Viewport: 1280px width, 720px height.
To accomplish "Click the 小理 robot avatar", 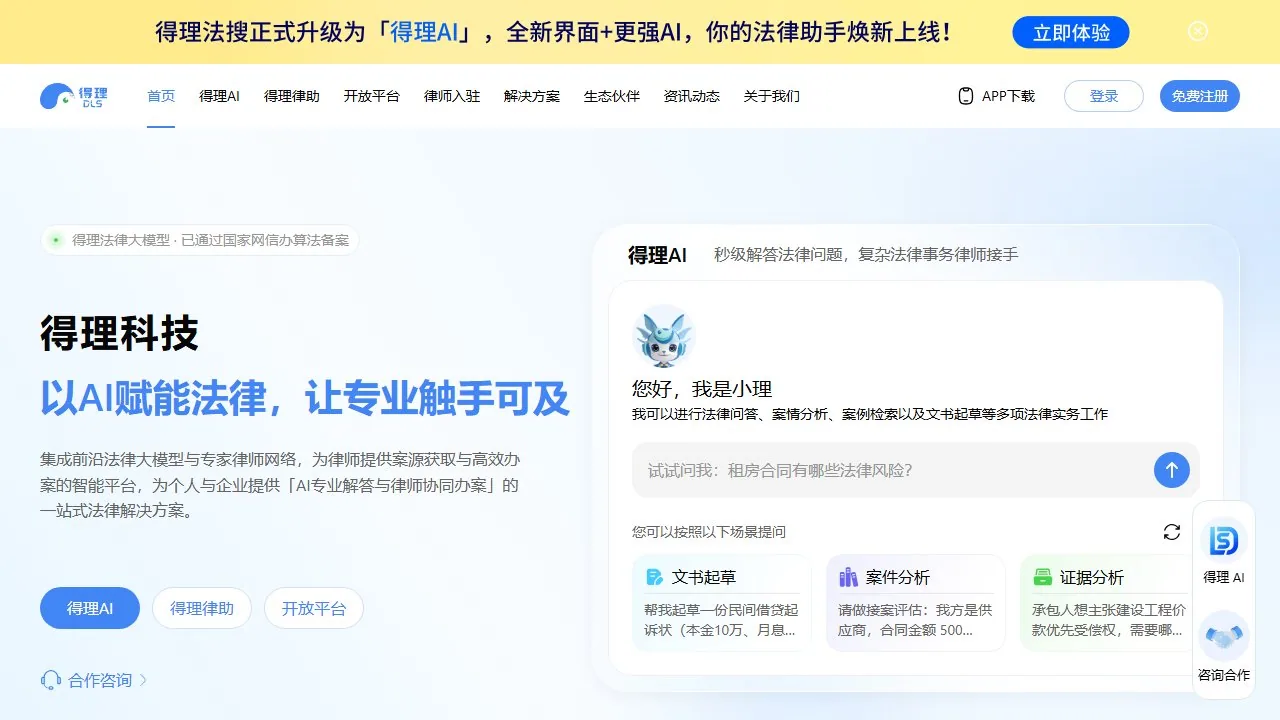I will point(664,336).
